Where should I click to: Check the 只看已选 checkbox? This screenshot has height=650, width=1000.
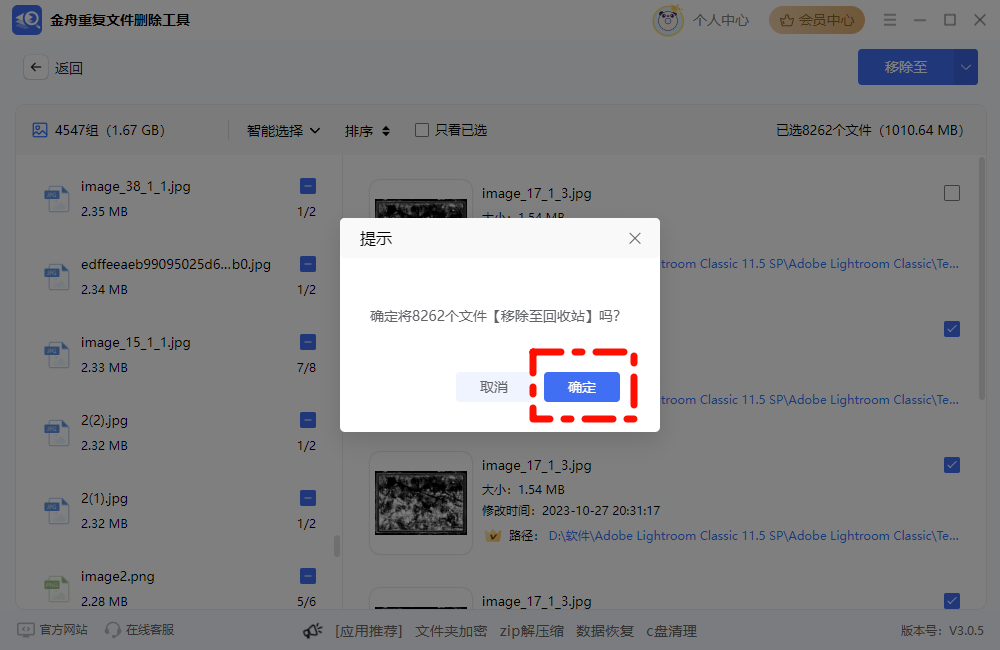(422, 130)
